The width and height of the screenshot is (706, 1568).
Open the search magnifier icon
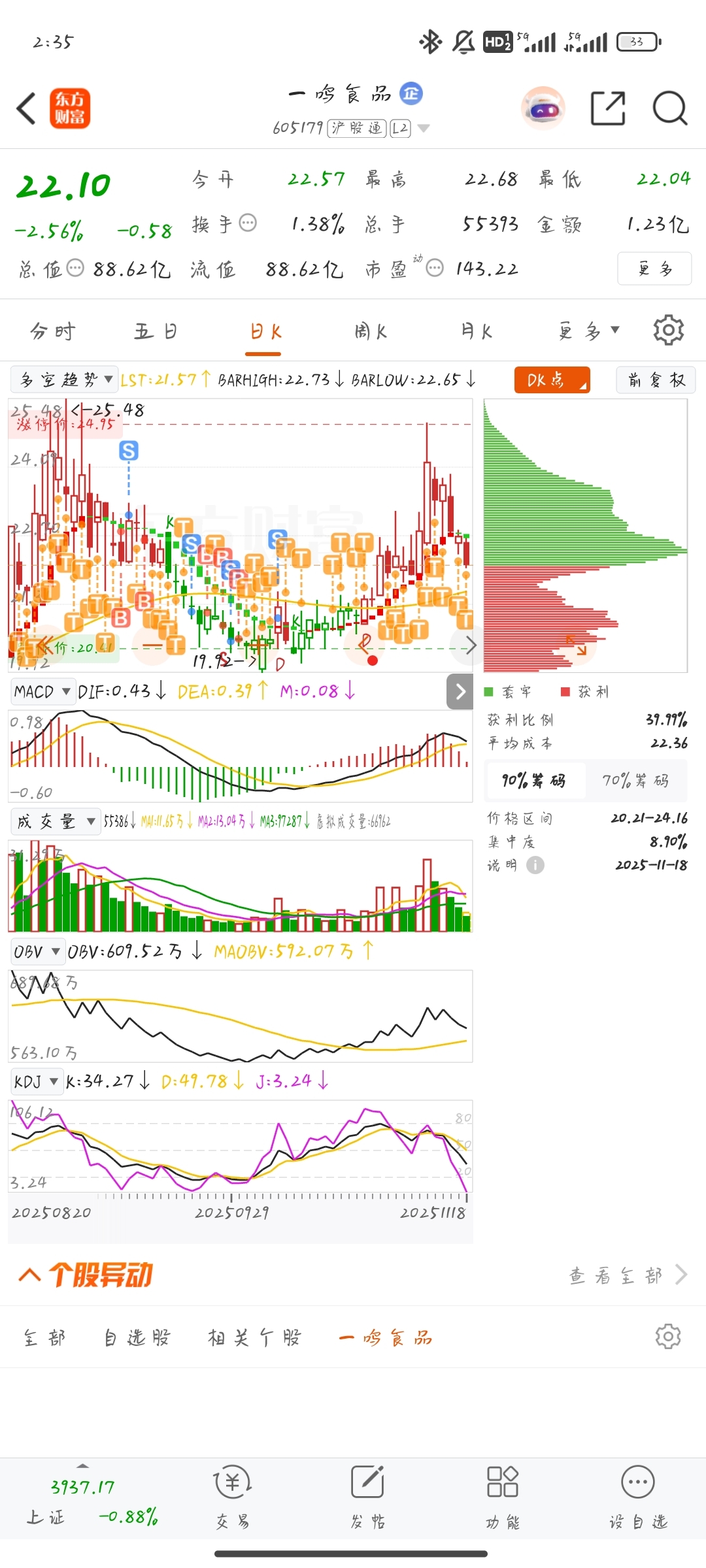click(x=670, y=108)
